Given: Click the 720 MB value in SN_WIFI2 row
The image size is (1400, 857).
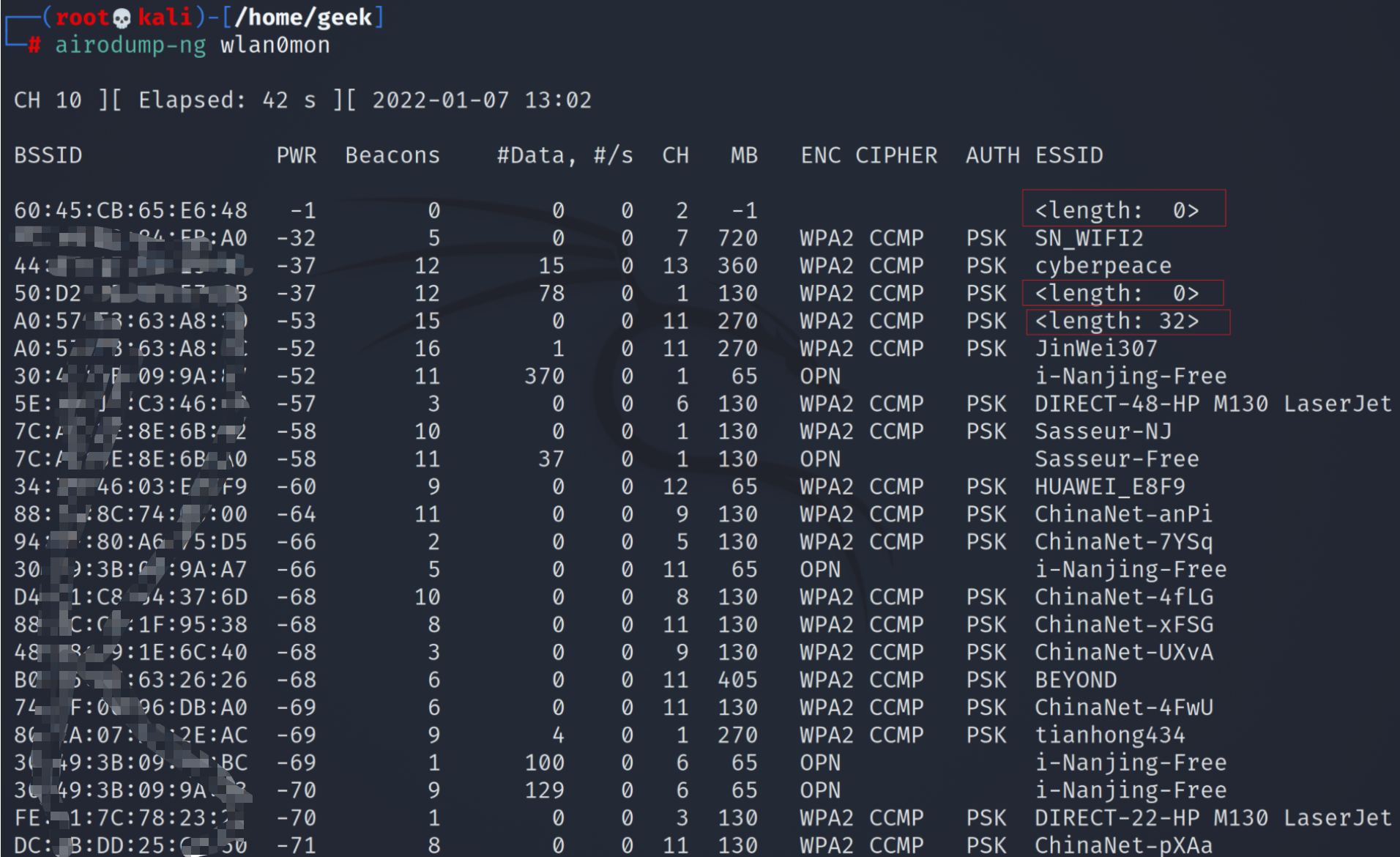Looking at the screenshot, I should pos(738,239).
